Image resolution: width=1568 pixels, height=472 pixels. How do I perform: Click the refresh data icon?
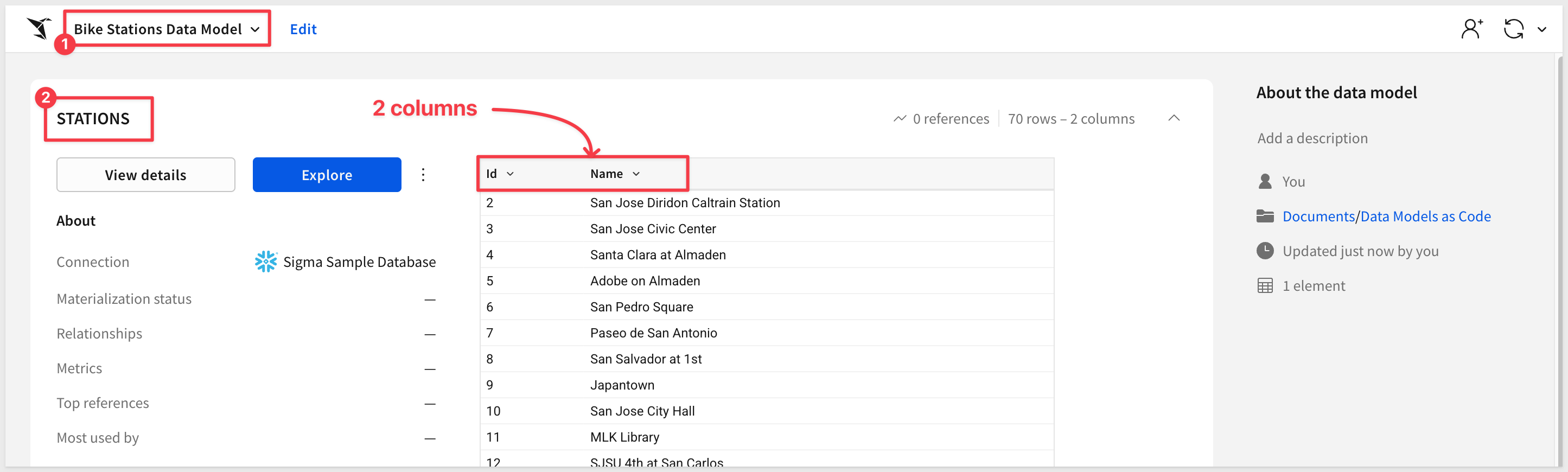(x=1513, y=29)
